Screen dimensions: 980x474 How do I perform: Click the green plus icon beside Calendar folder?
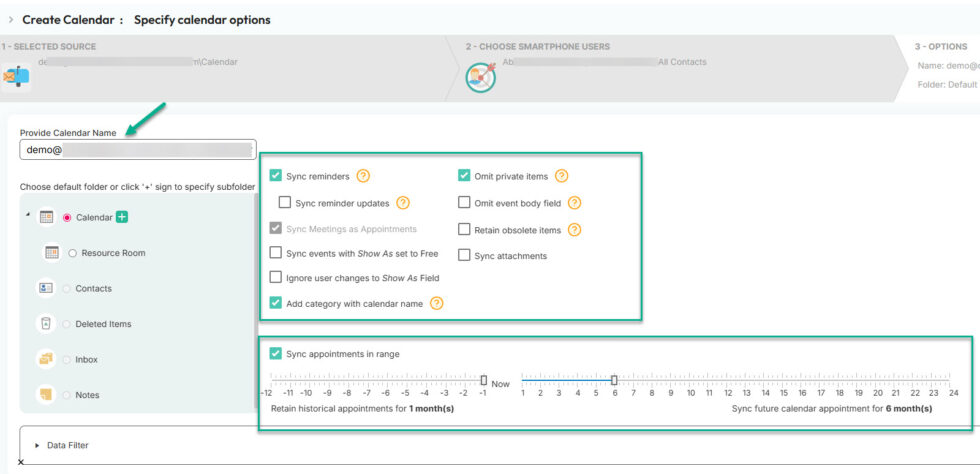coord(122,217)
